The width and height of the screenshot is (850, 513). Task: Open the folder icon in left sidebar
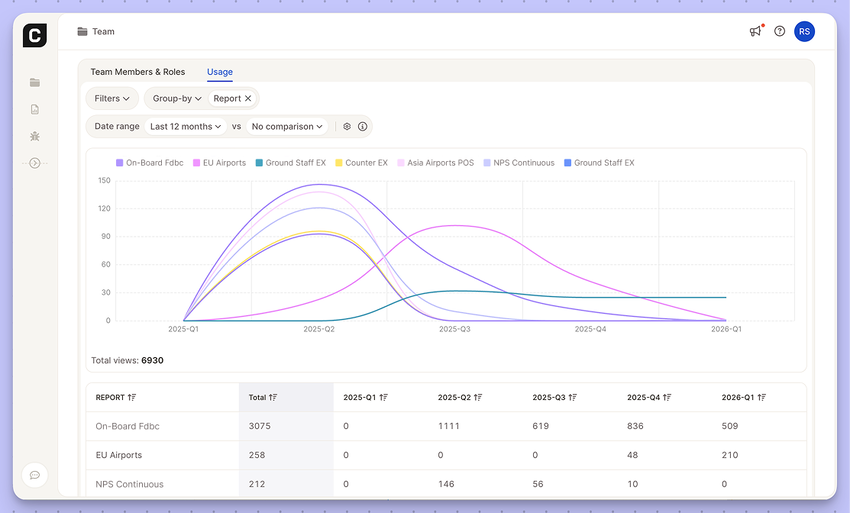point(35,83)
